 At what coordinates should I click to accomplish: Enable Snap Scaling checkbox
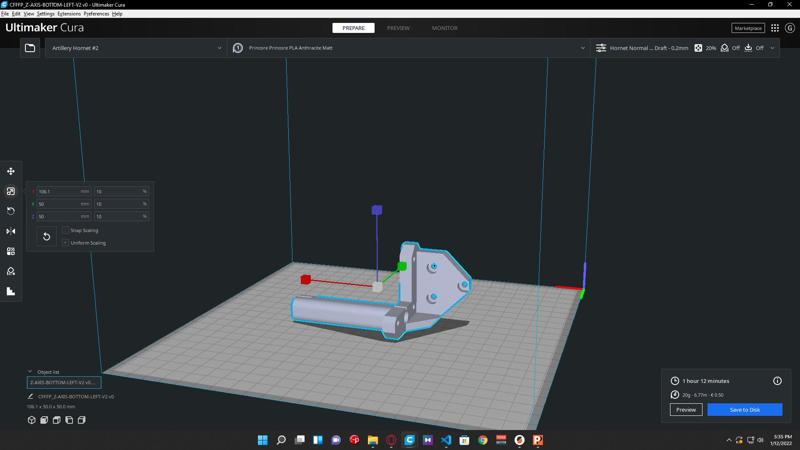coord(66,231)
